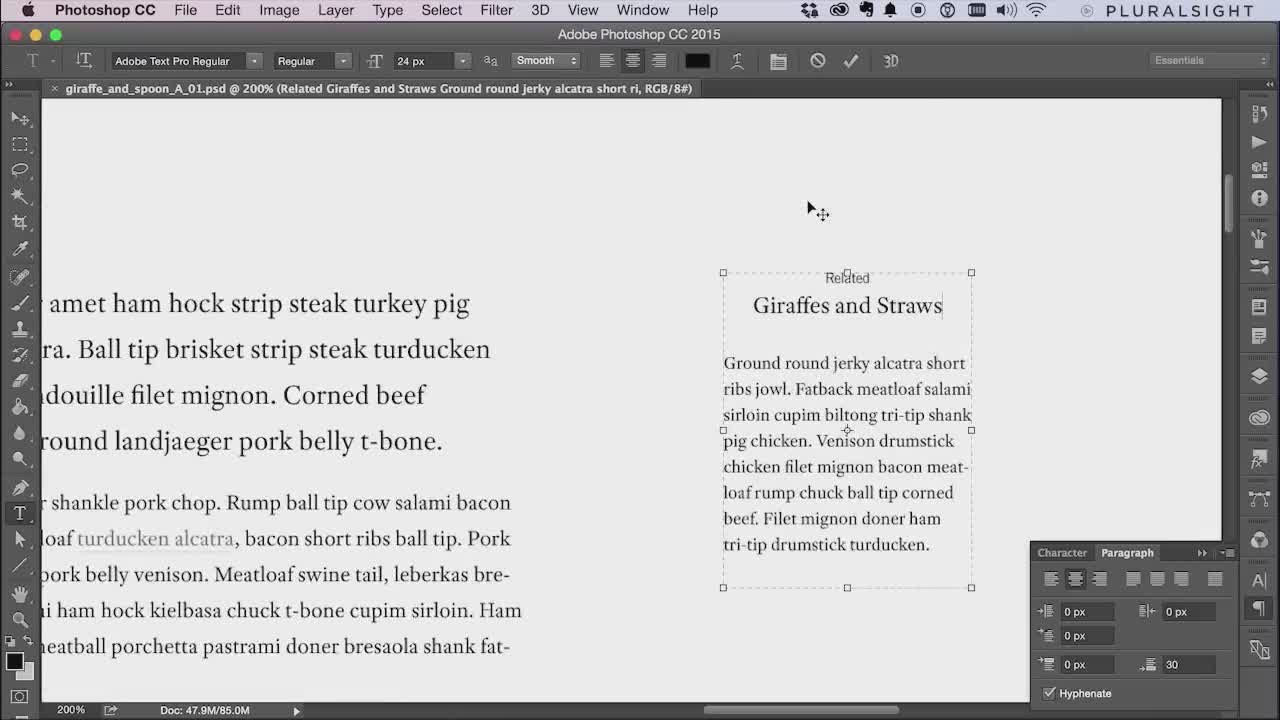Select the Zoom tool
The image size is (1280, 720).
[x=19, y=620]
